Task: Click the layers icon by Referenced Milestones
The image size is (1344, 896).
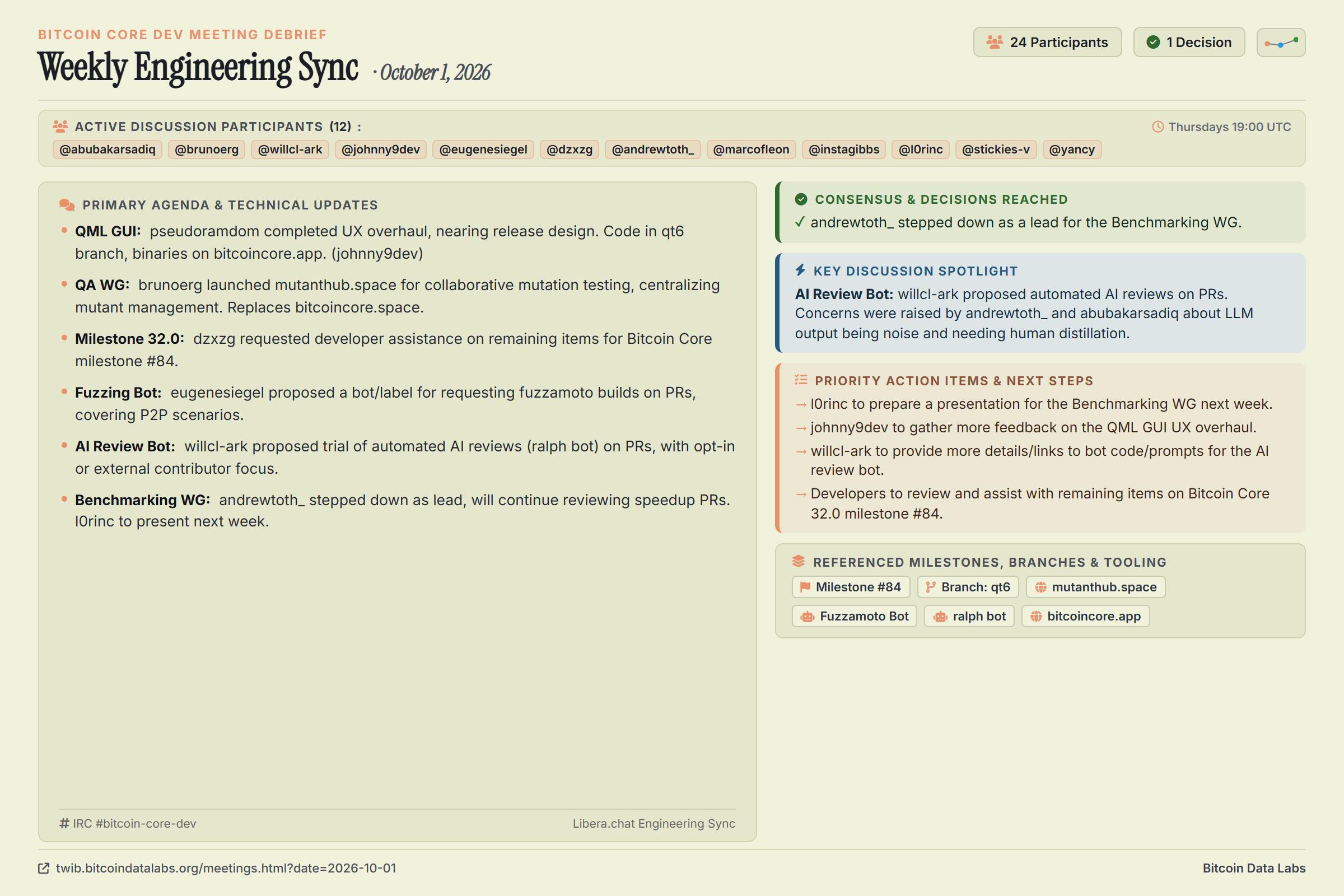Action: pyautogui.click(x=799, y=562)
